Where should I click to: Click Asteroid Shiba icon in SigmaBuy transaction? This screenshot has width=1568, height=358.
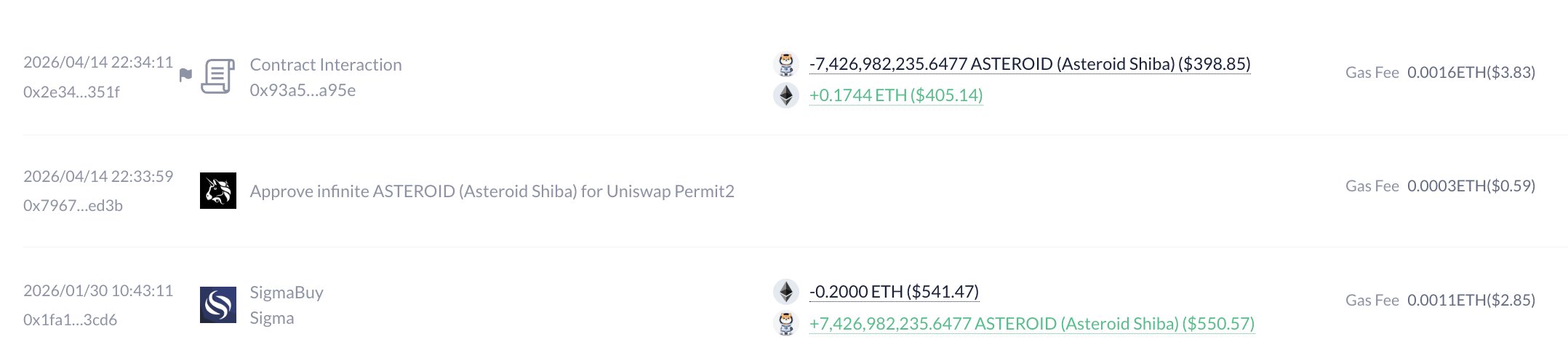[785, 324]
